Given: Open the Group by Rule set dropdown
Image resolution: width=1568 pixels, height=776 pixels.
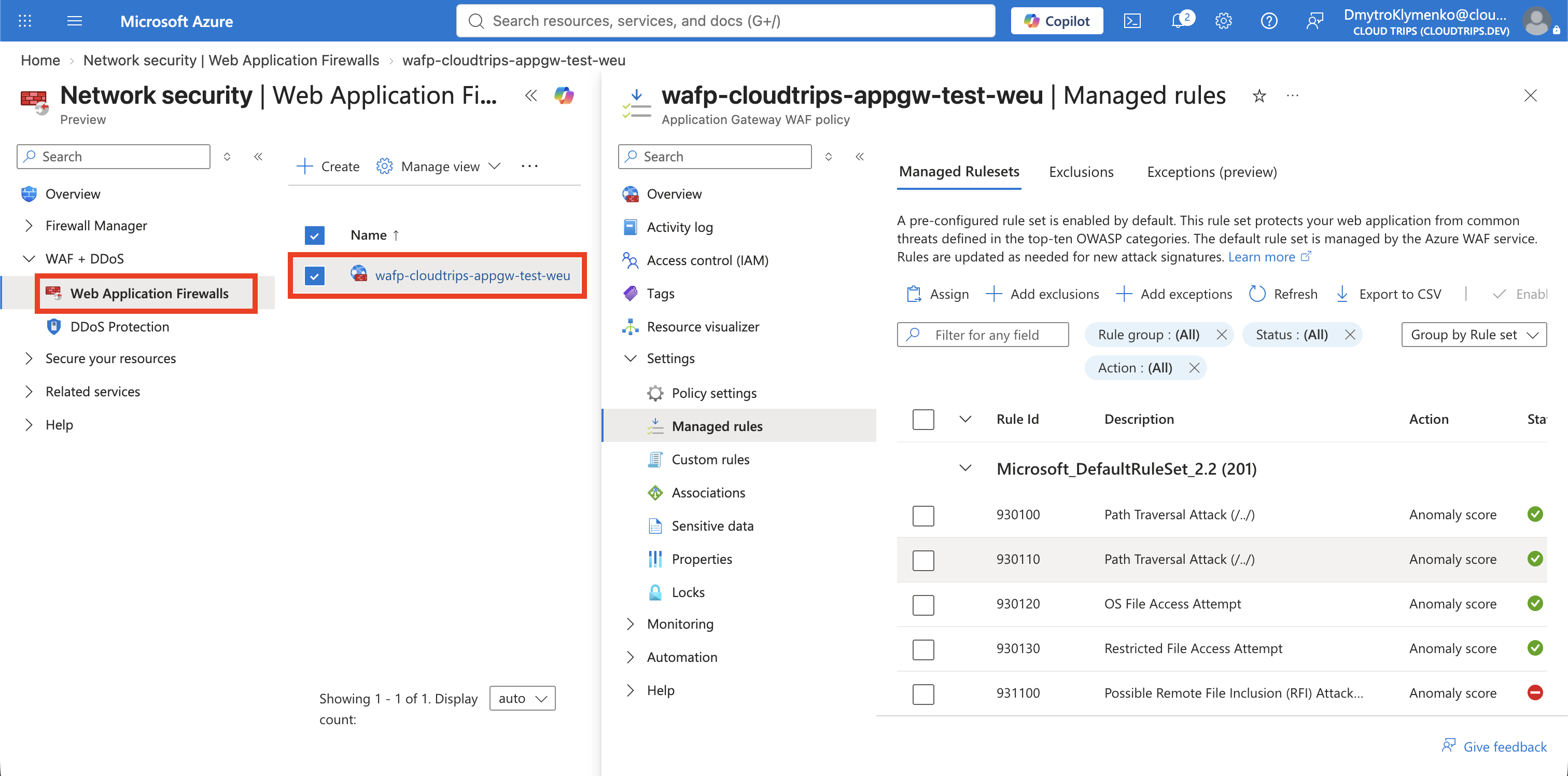Looking at the screenshot, I should click(1474, 335).
